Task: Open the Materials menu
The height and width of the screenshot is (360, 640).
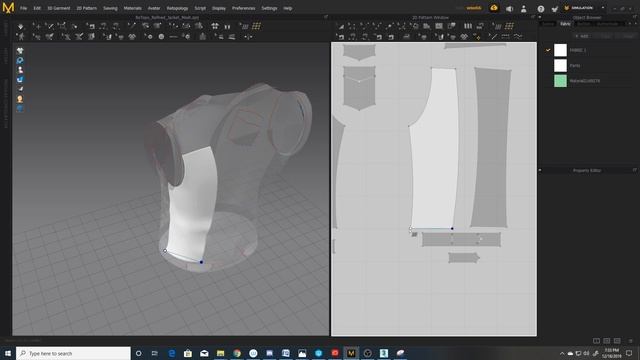Action: (x=132, y=8)
